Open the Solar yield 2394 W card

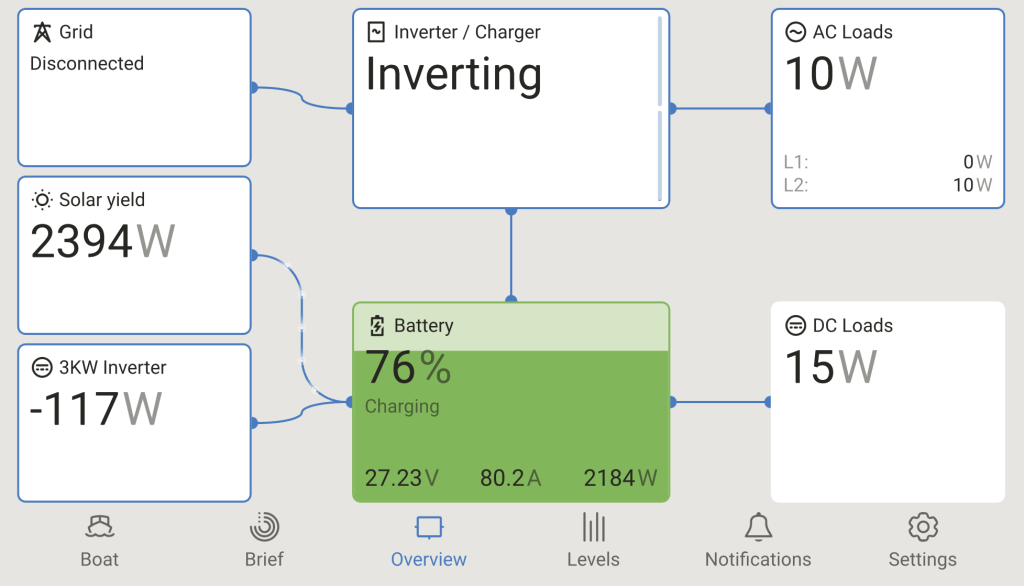pos(134,260)
